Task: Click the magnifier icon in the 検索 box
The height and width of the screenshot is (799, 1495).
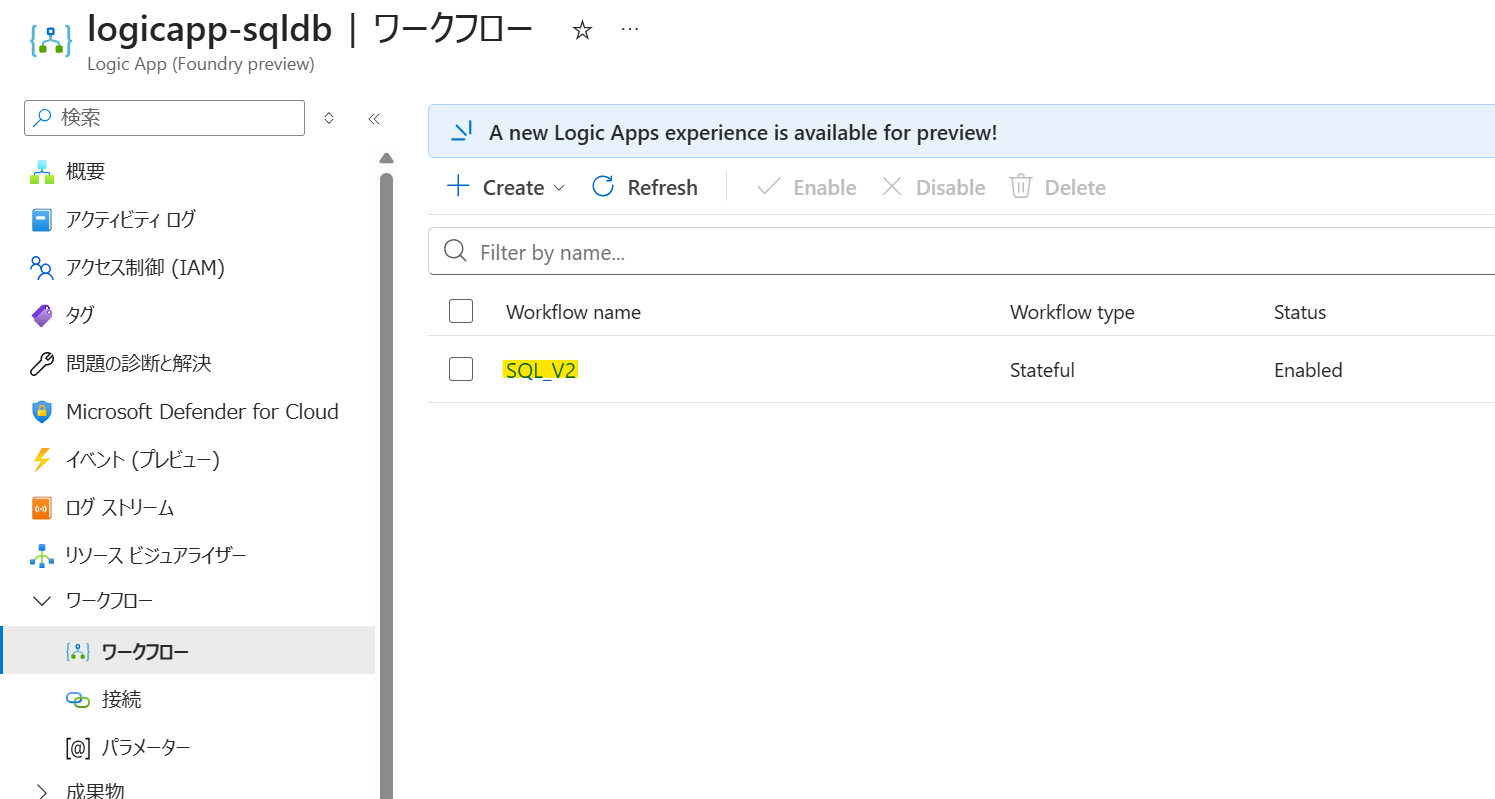Action: coord(42,118)
